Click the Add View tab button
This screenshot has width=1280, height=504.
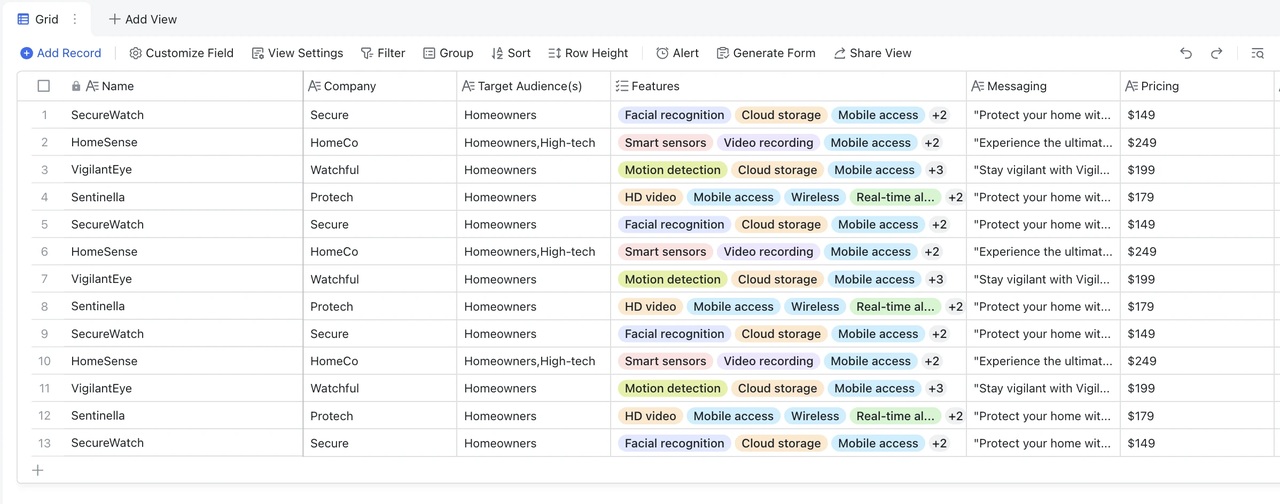(x=143, y=19)
